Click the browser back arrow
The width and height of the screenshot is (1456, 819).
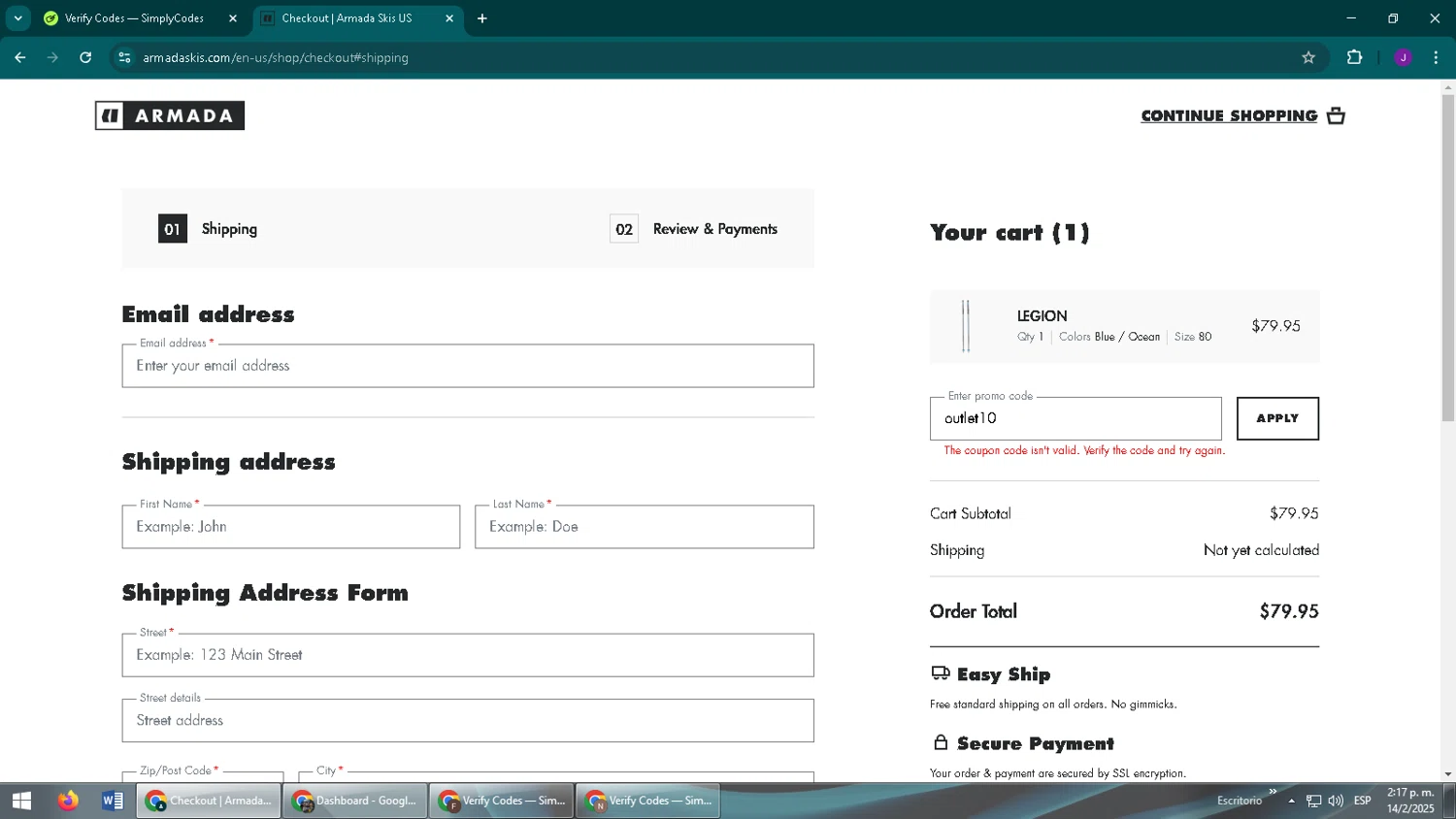pyautogui.click(x=20, y=57)
